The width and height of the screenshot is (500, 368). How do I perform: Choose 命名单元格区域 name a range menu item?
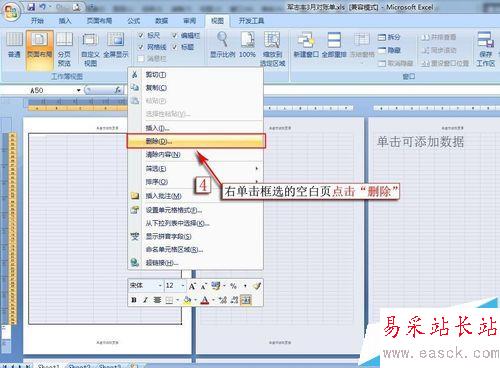click(196, 249)
